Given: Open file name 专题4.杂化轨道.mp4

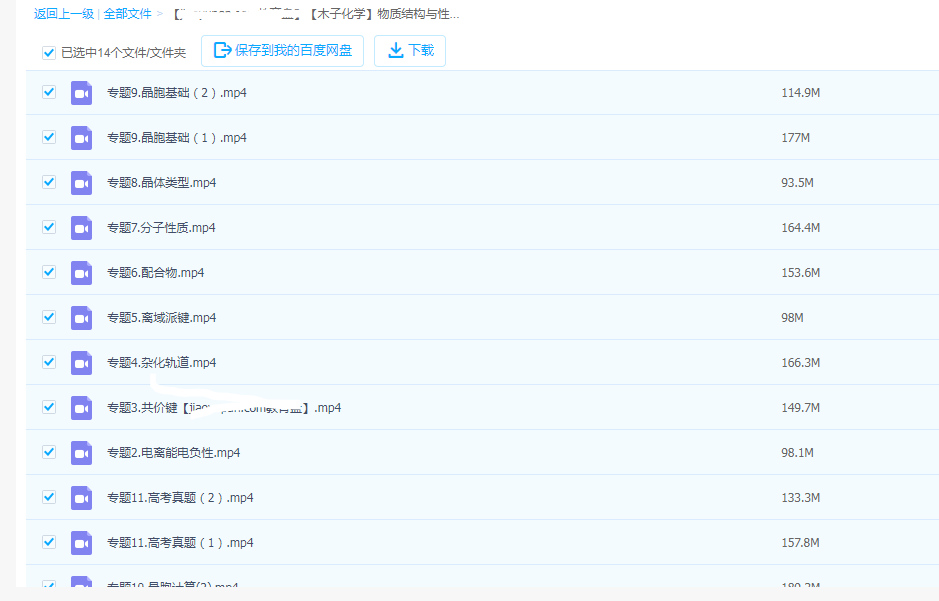Looking at the screenshot, I should 161,363.
